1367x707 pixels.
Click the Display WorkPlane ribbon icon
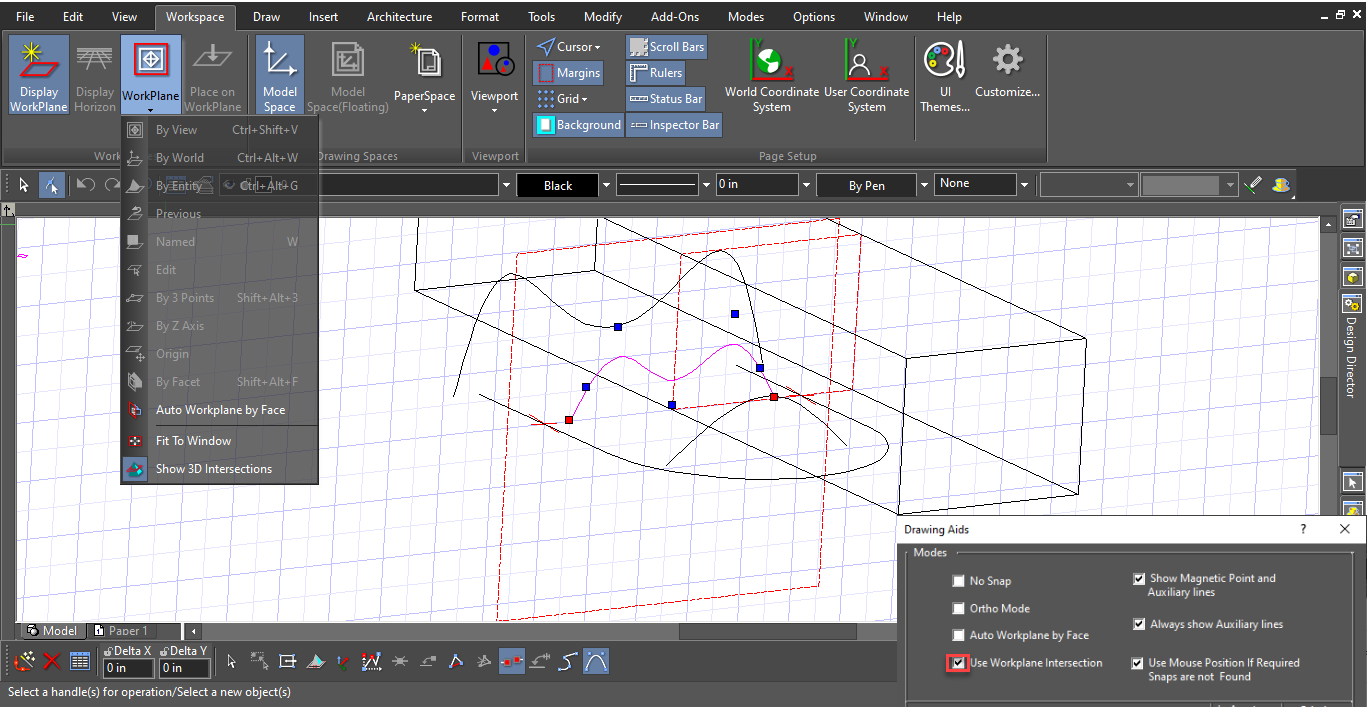(x=39, y=75)
